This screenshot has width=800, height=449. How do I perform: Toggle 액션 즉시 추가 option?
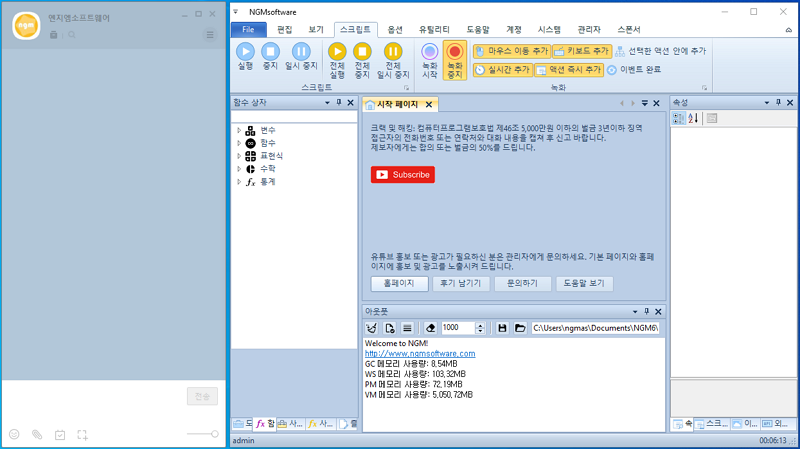(x=569, y=69)
